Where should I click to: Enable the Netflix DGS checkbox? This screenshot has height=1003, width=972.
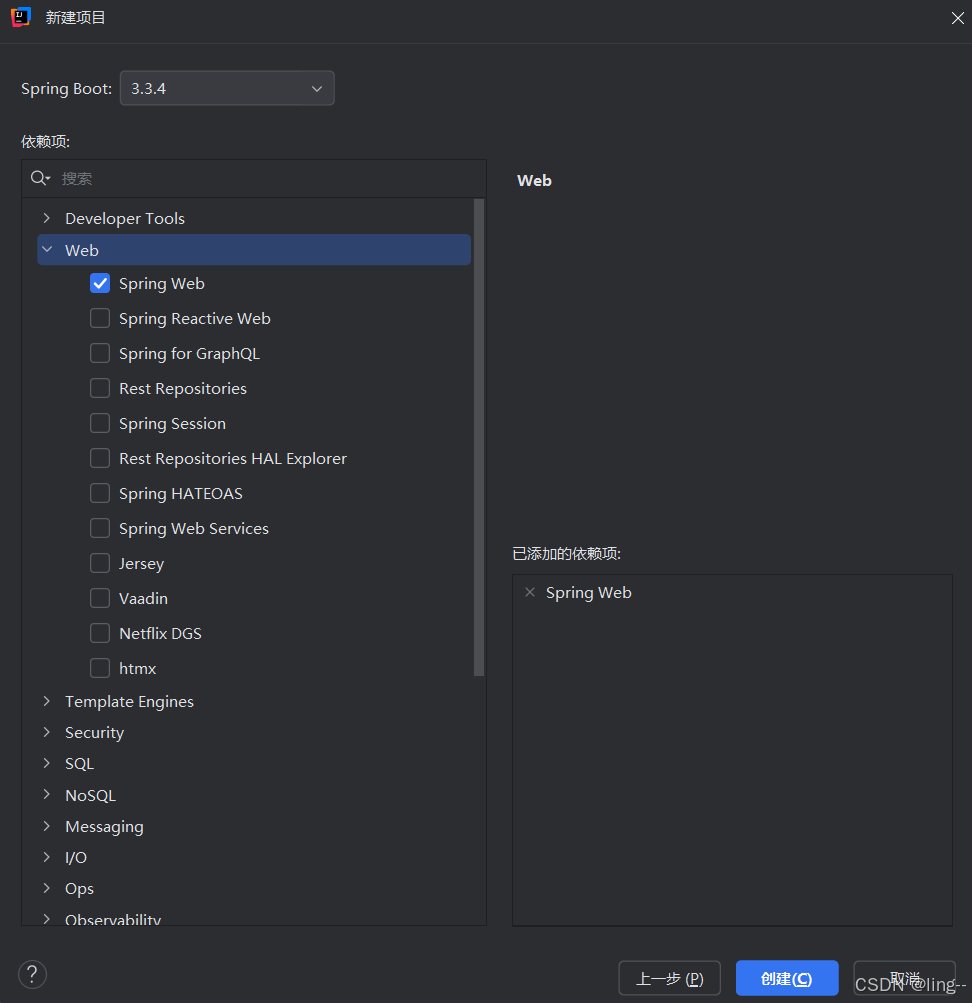click(x=100, y=633)
